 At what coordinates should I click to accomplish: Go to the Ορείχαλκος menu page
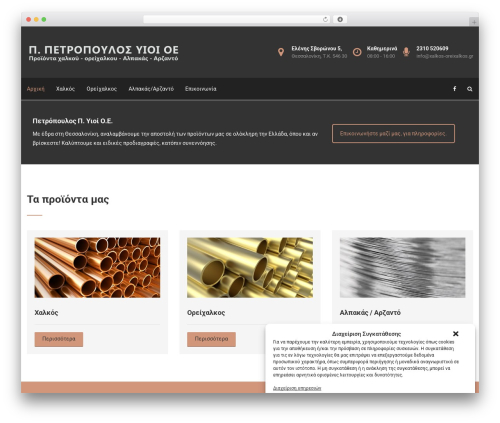[102, 89]
